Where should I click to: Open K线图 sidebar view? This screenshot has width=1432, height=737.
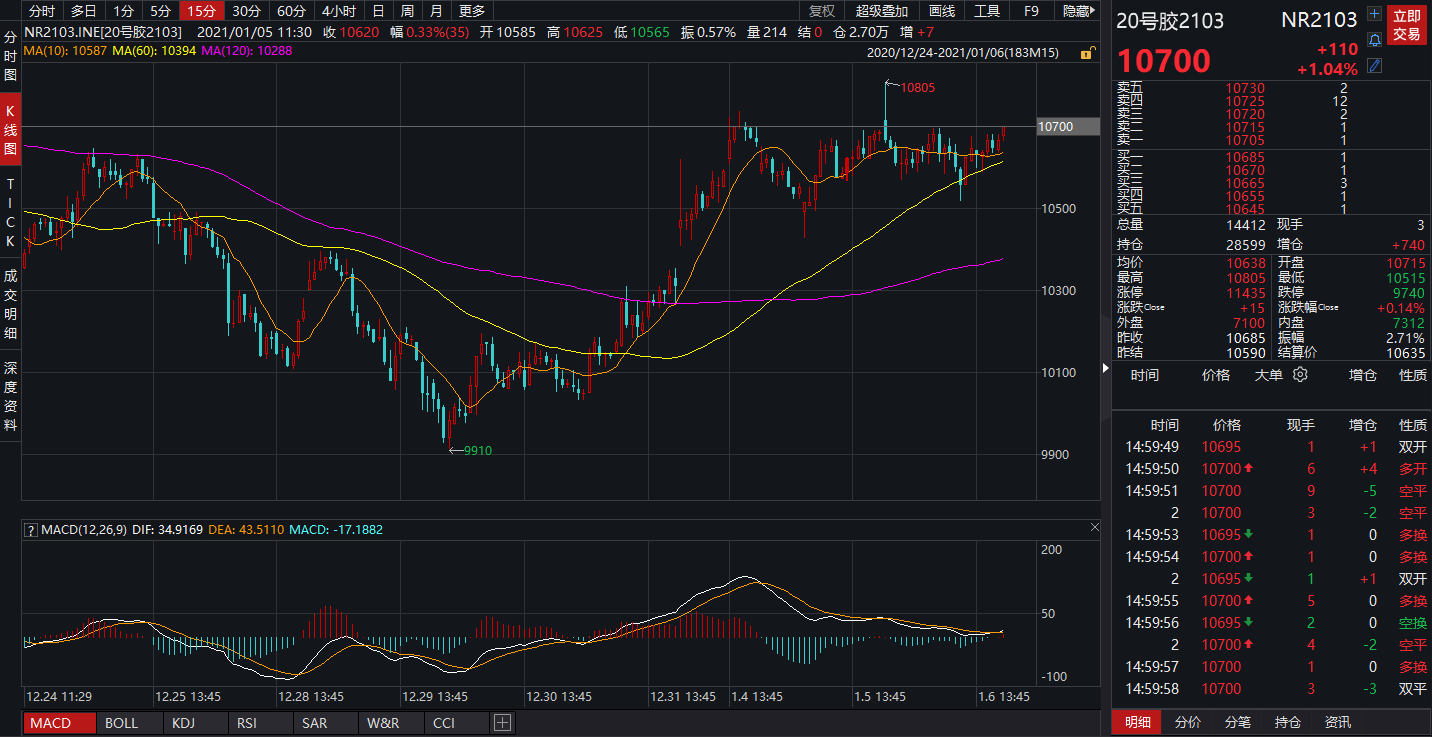pyautogui.click(x=10, y=130)
